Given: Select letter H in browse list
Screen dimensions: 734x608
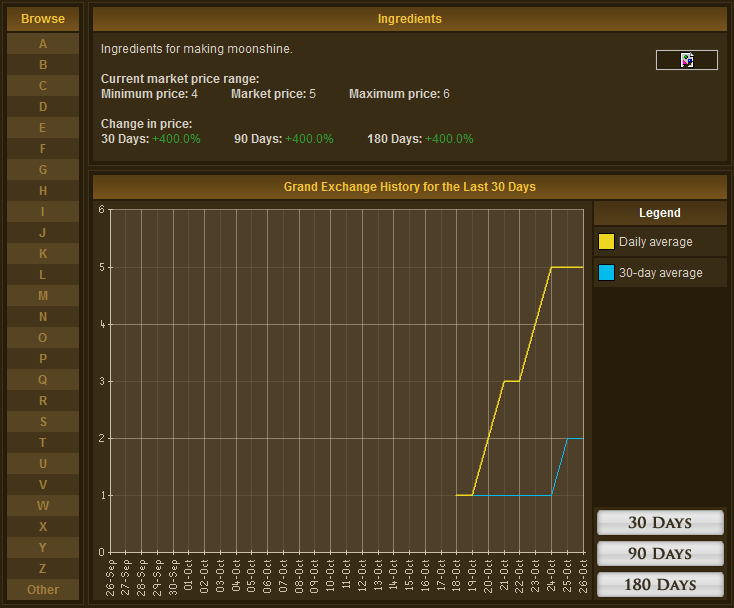Looking at the screenshot, I should 43,191.
